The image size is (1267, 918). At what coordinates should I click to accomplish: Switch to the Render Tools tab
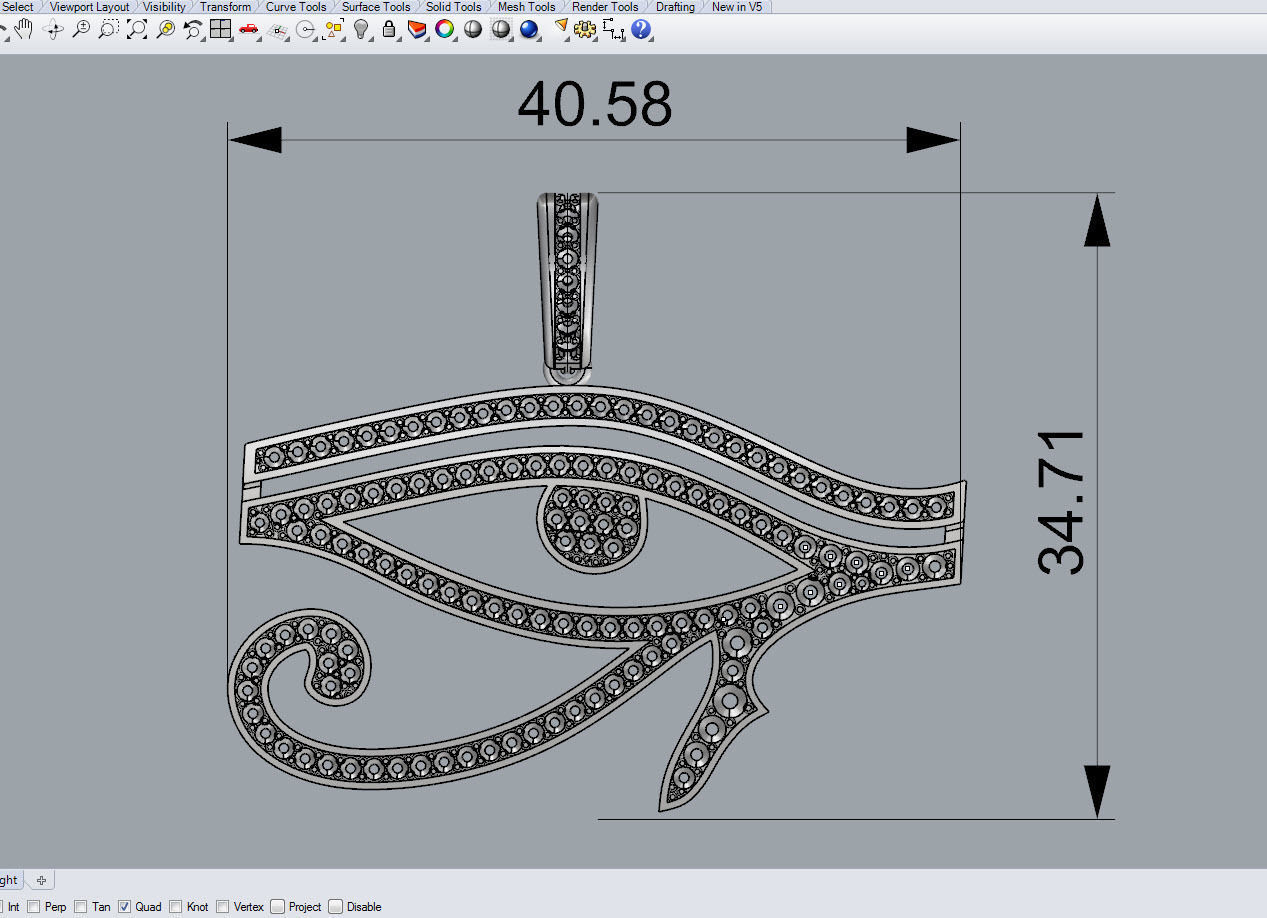[605, 7]
